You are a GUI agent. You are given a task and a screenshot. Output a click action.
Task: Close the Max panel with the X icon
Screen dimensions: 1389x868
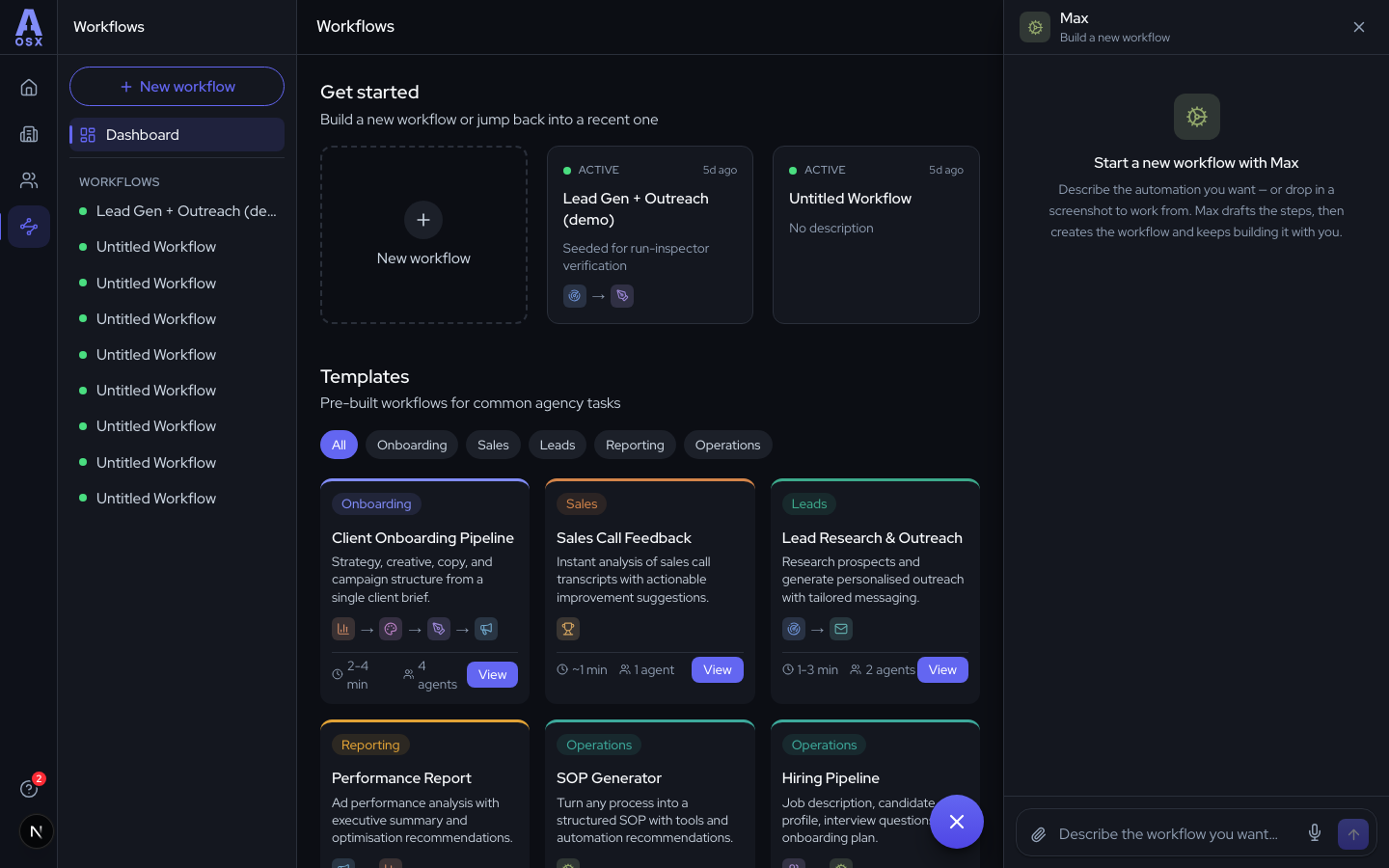1359,27
